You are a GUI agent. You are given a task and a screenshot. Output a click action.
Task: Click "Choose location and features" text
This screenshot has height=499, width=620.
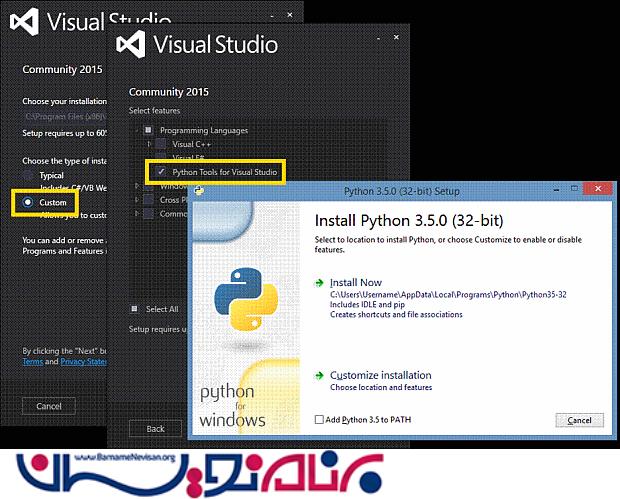pyautogui.click(x=381, y=387)
